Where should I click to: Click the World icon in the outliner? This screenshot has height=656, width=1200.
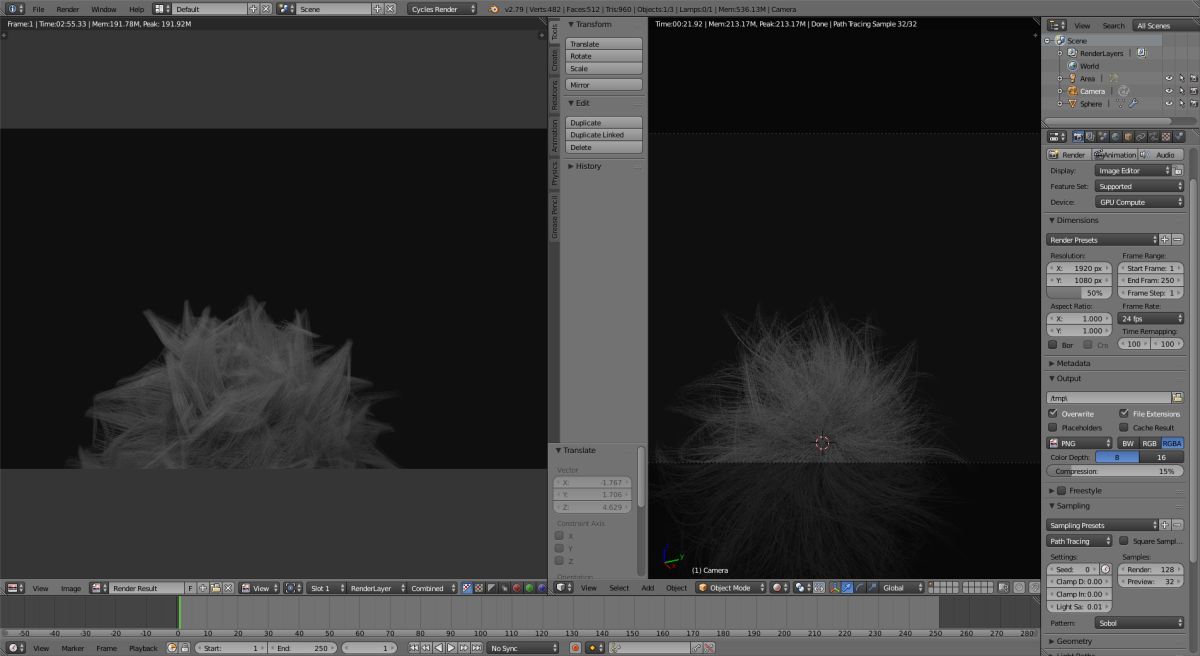[1072, 66]
